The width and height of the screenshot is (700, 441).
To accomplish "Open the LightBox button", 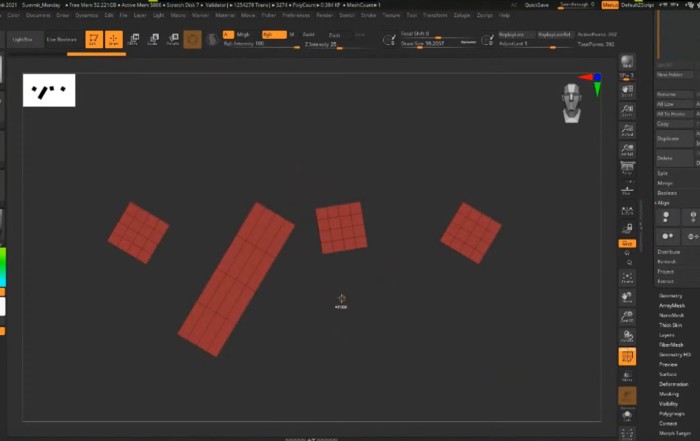I will coord(21,39).
